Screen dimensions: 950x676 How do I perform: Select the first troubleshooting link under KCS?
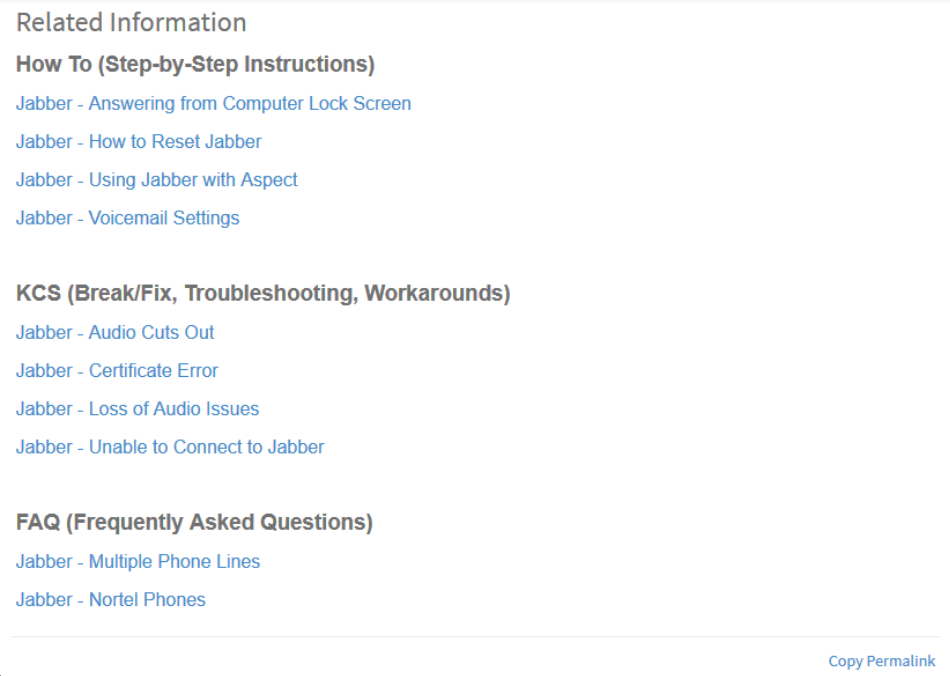pyautogui.click(x=114, y=332)
